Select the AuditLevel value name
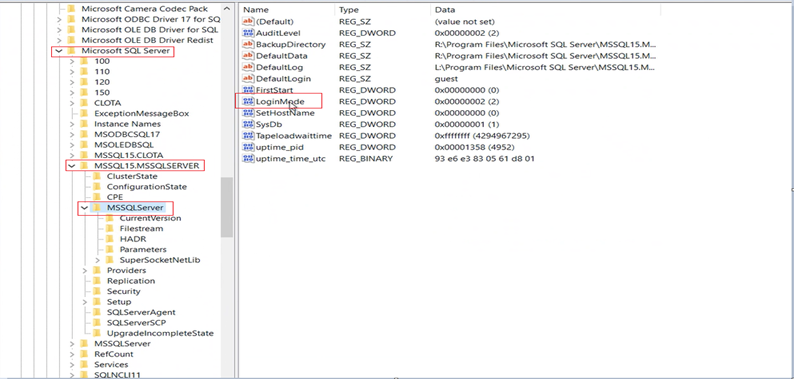 (278, 33)
